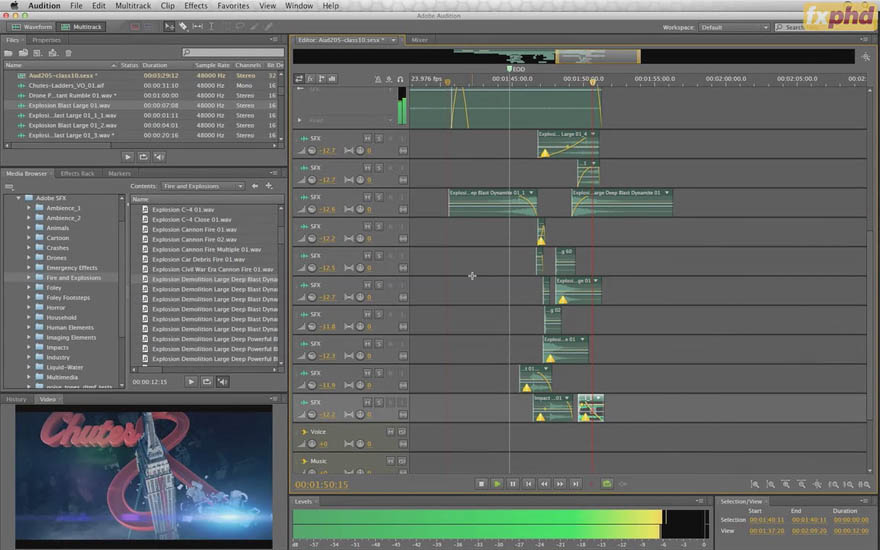Click the Media Browser preview play icon
The height and width of the screenshot is (550, 880).
click(191, 382)
